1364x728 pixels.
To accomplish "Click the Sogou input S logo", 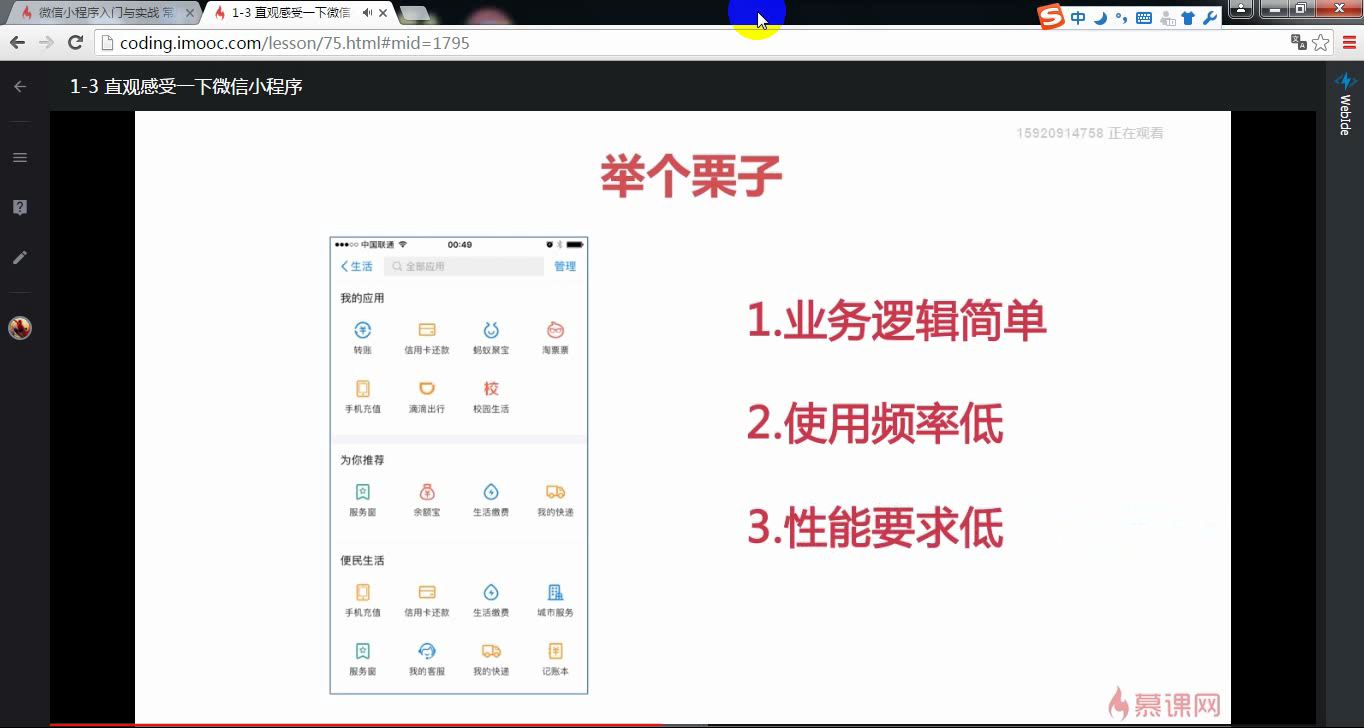I will [x=1050, y=17].
